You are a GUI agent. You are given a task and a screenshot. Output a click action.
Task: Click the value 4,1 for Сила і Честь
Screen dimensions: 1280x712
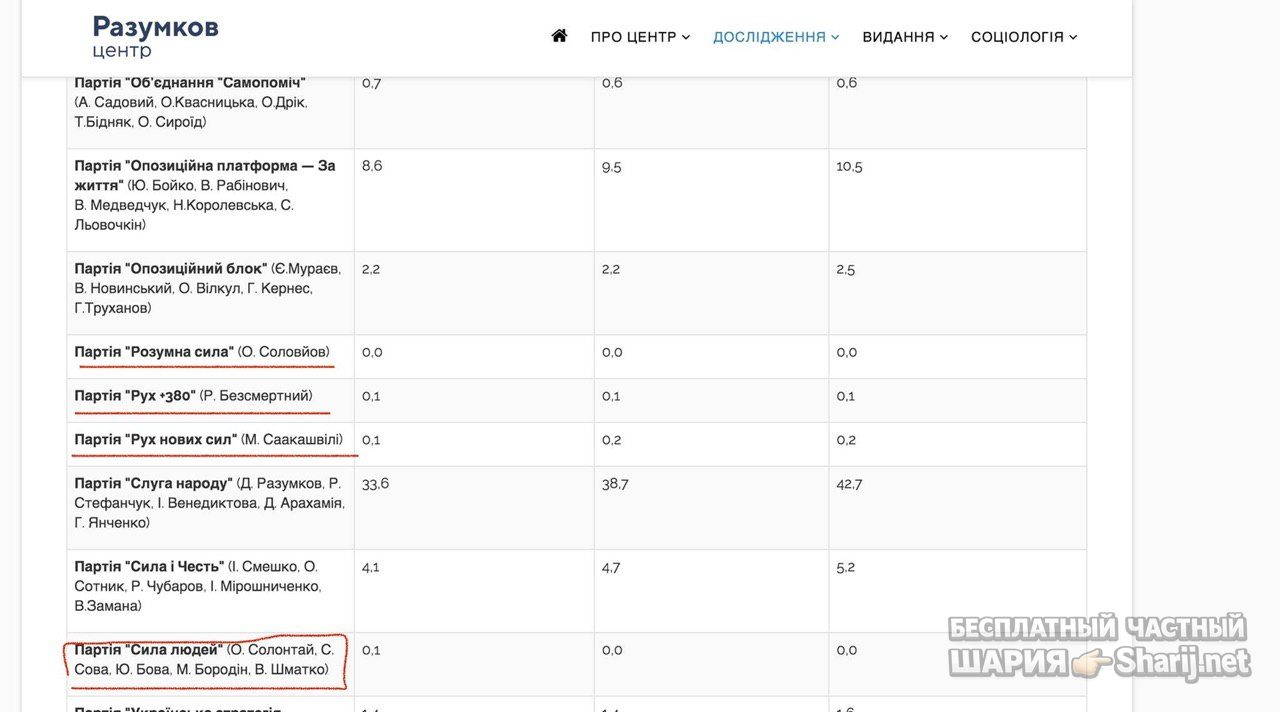click(370, 567)
